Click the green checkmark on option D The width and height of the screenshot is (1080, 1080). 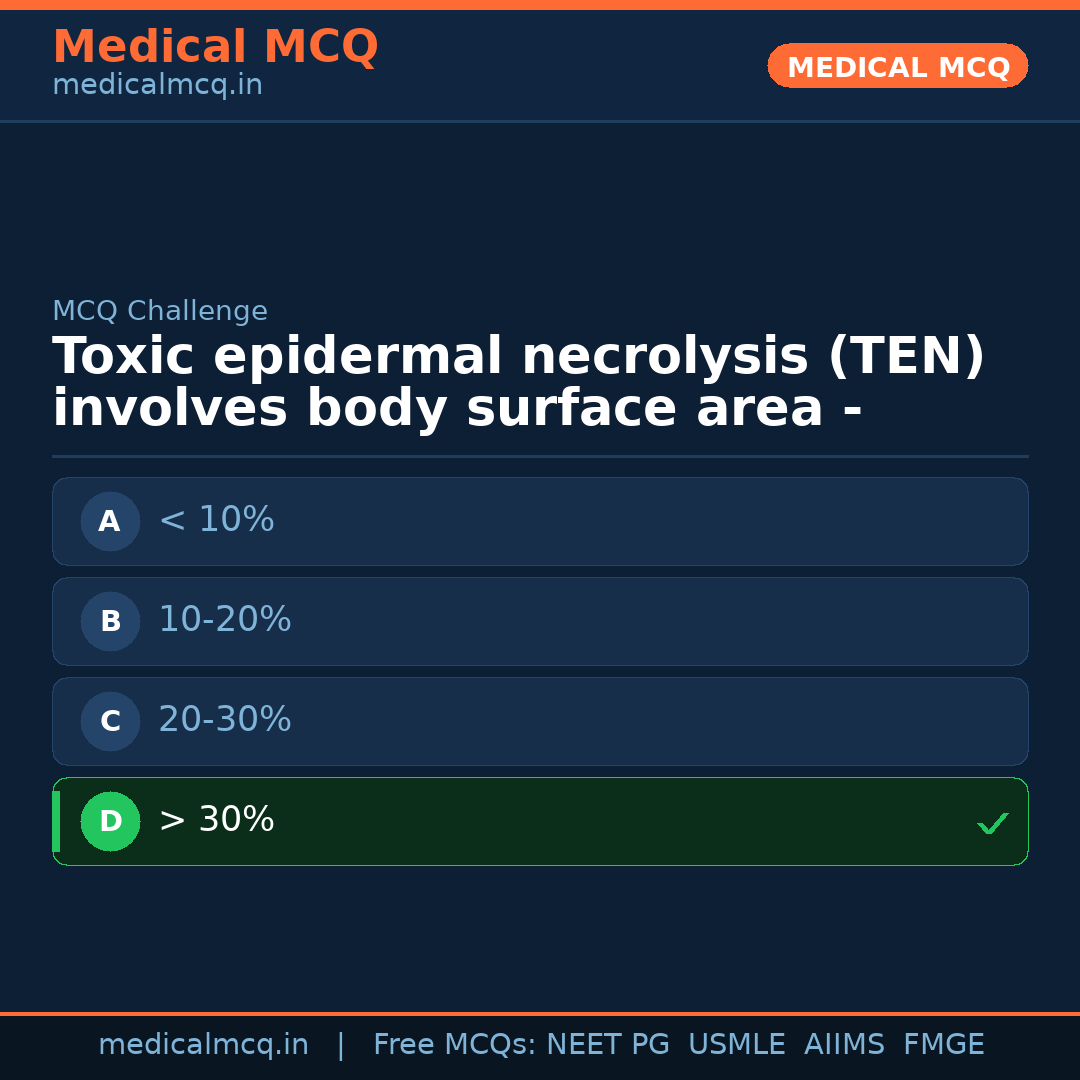click(992, 823)
